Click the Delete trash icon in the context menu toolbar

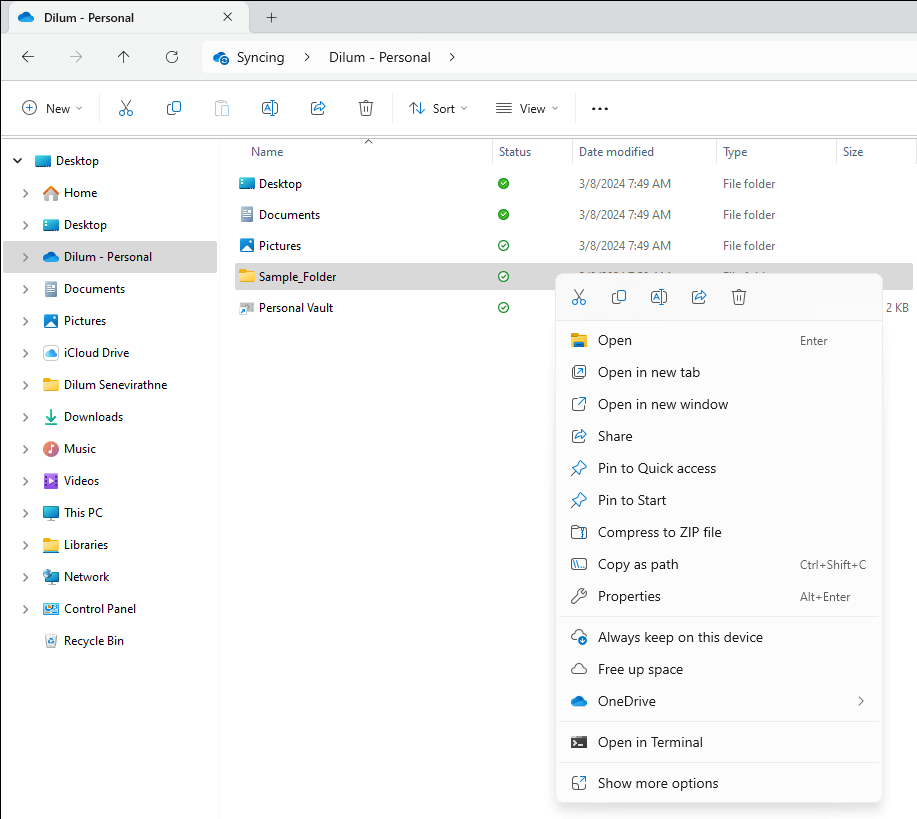pyautogui.click(x=738, y=296)
